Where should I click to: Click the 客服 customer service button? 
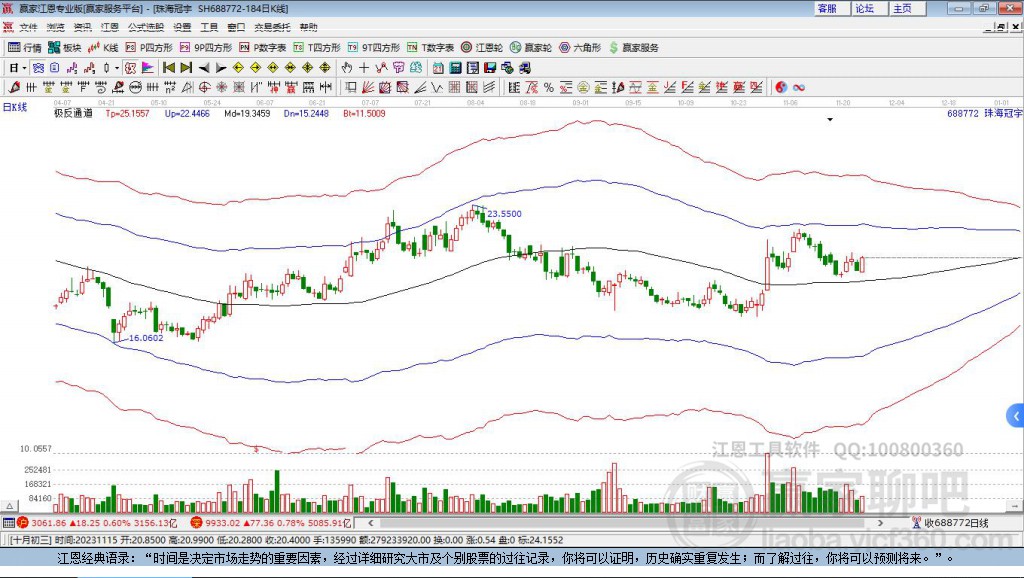pos(827,8)
